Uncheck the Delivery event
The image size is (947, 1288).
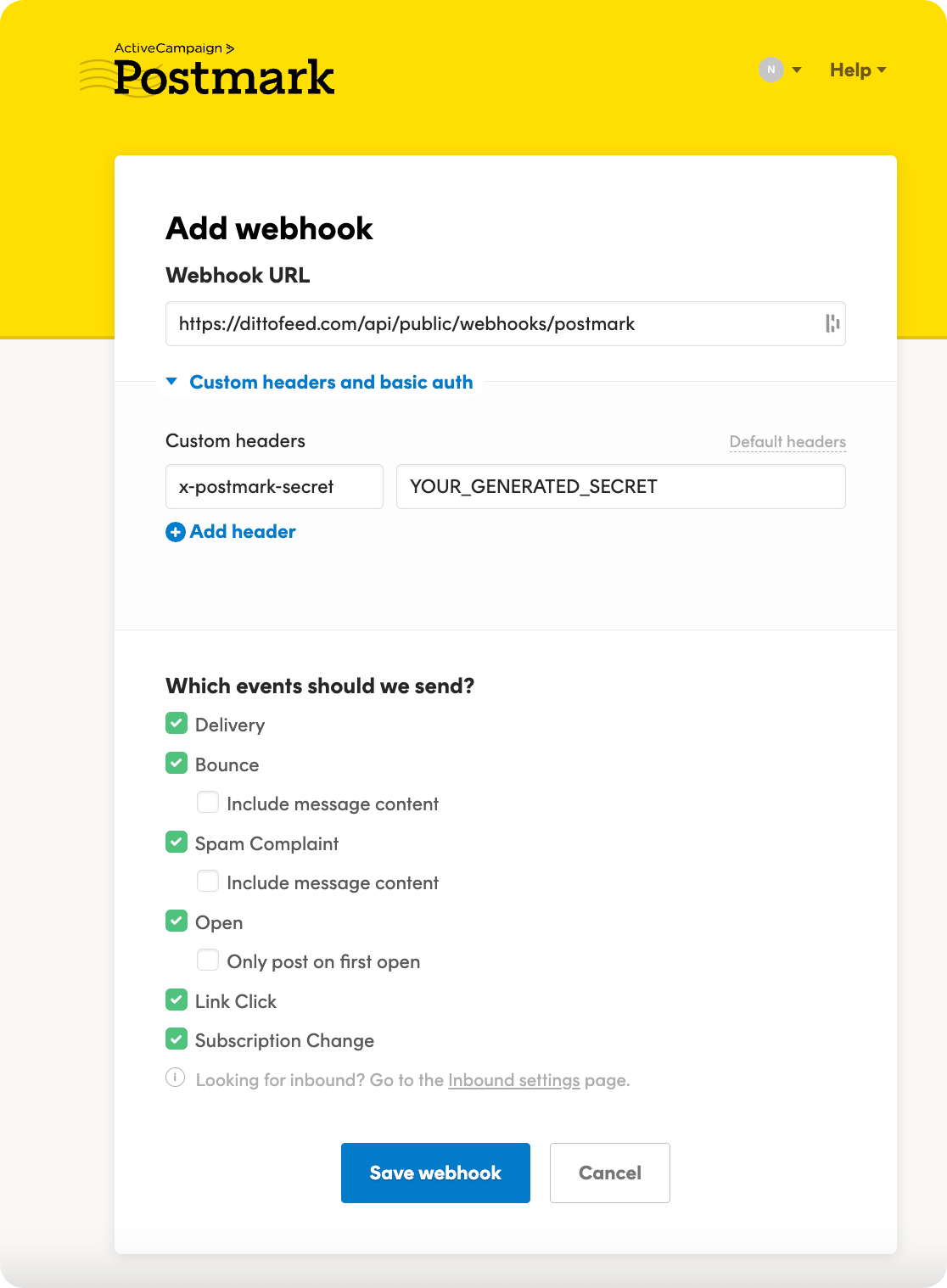click(x=176, y=723)
